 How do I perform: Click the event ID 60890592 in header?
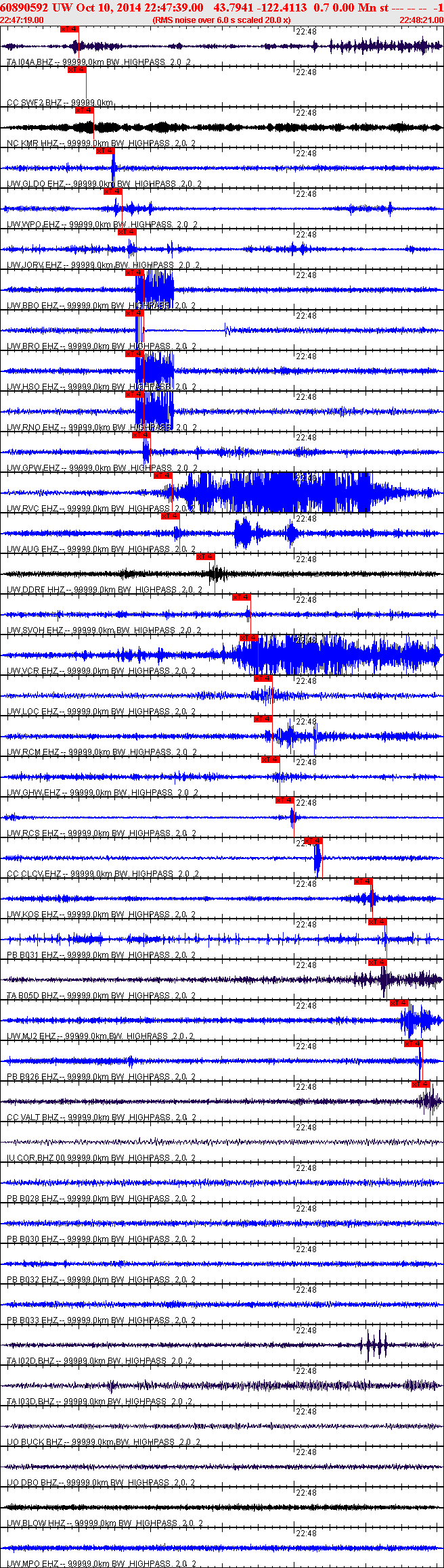pyautogui.click(x=24, y=7)
